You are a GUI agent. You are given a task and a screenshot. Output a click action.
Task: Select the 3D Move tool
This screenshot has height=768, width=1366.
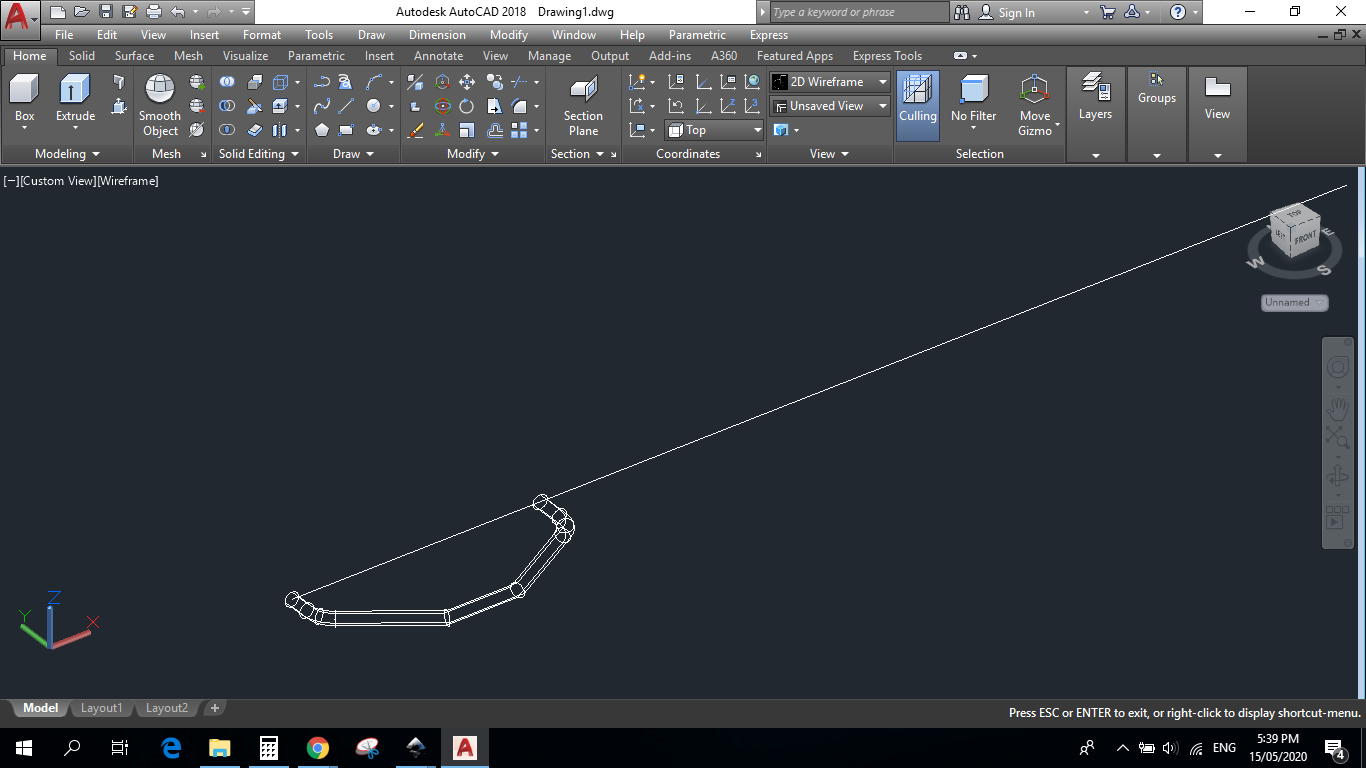442,82
